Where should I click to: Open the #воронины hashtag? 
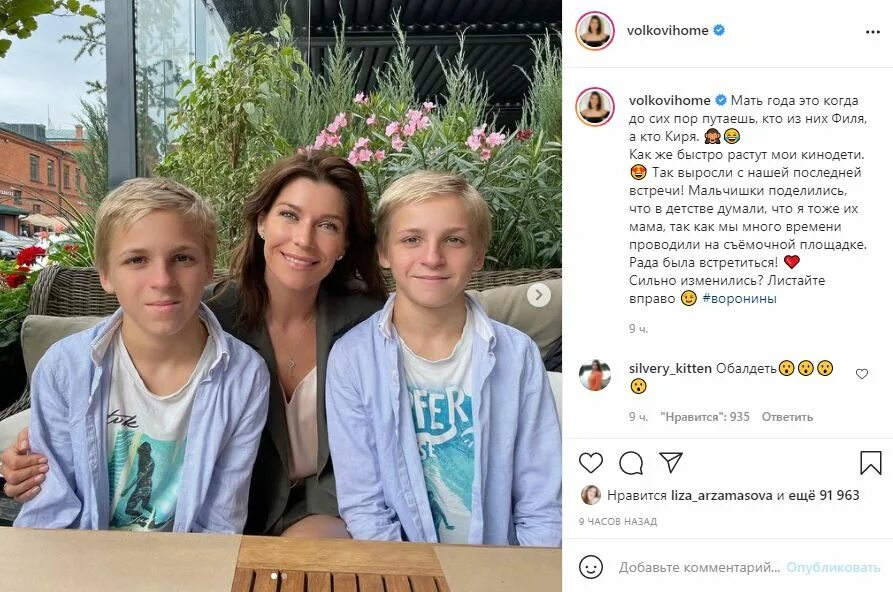739,298
